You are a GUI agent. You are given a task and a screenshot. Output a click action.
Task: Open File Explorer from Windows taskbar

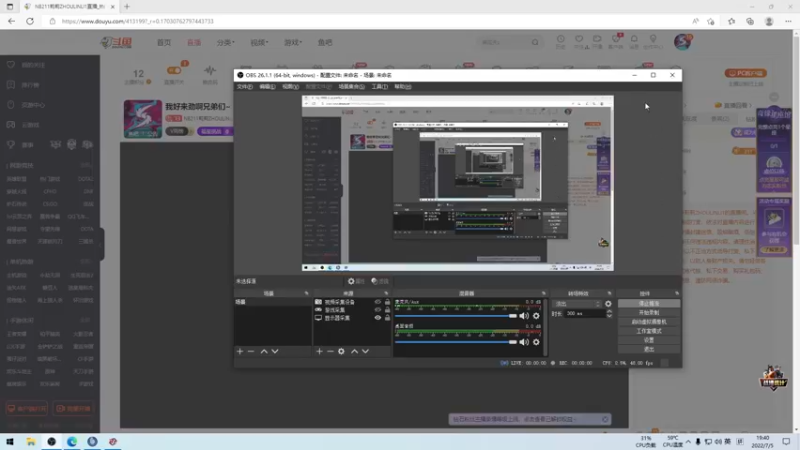pyautogui.click(x=31, y=442)
